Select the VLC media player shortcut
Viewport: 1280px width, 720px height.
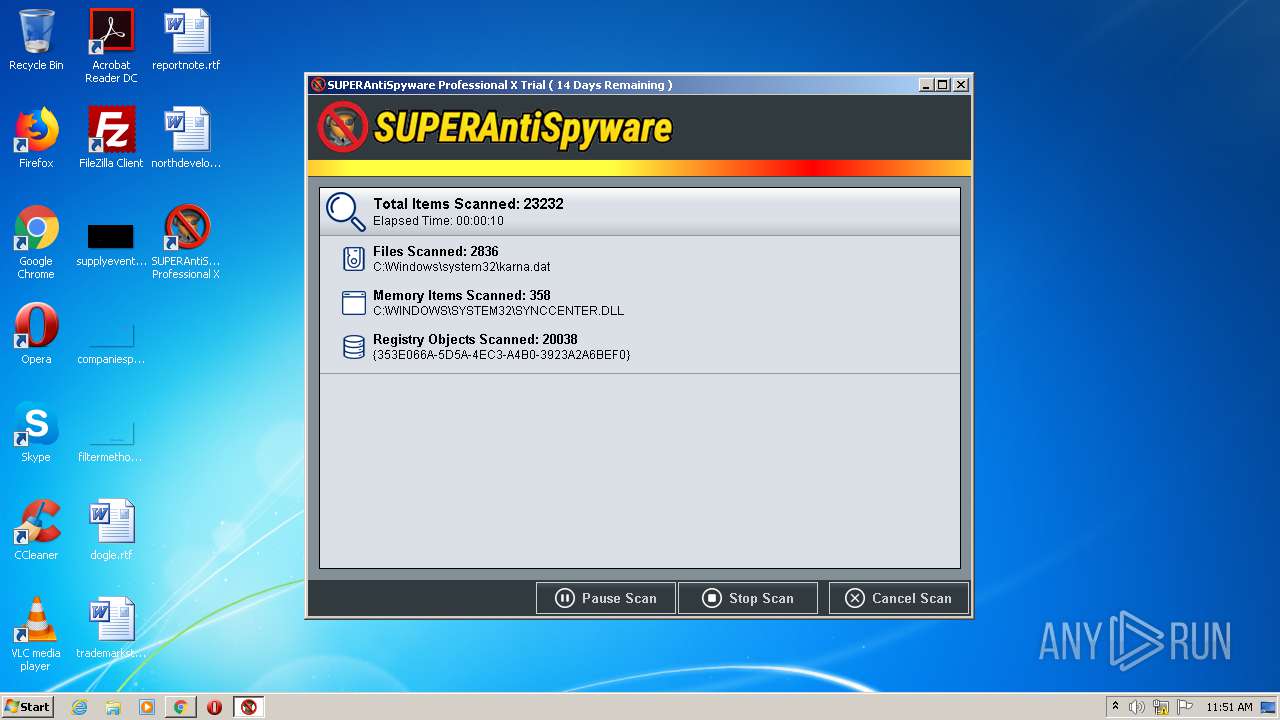pos(36,634)
